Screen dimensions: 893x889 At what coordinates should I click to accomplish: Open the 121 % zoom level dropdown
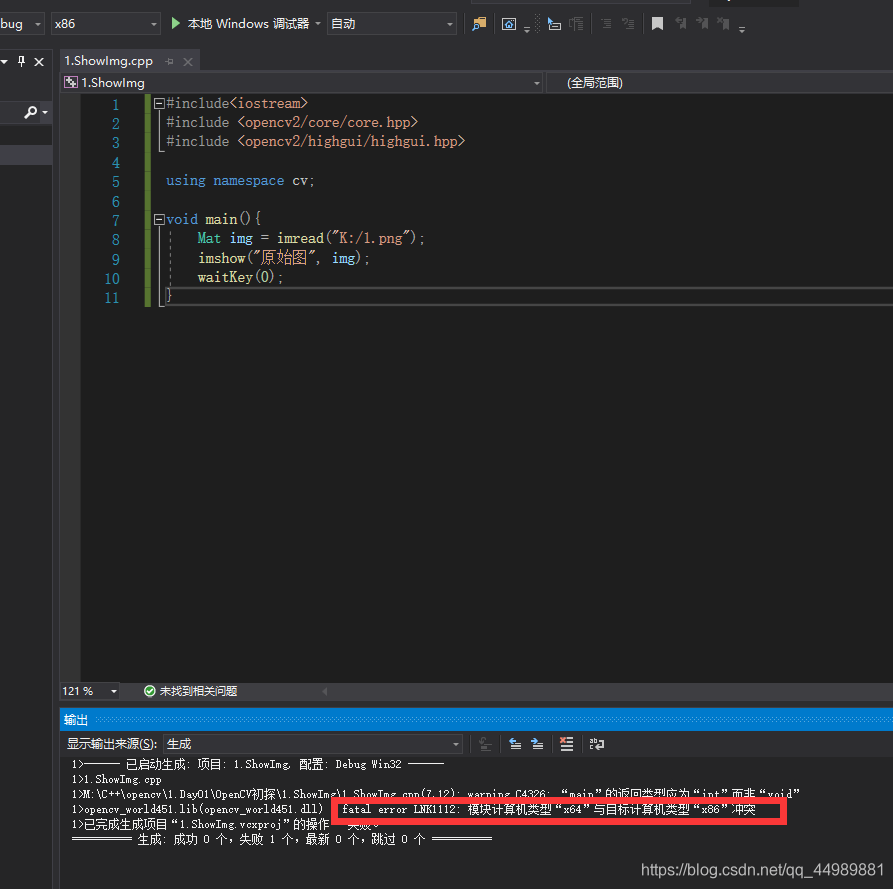pyautogui.click(x=90, y=691)
